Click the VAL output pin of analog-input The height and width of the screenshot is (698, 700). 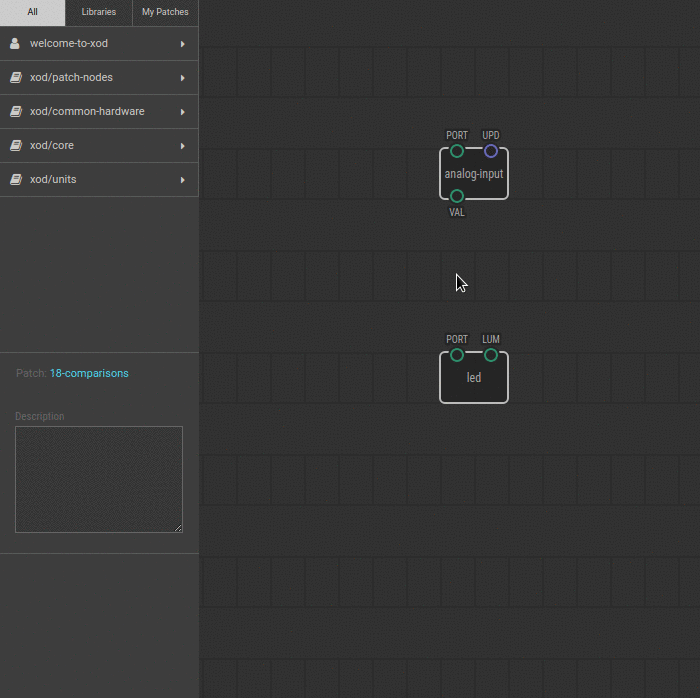[457, 196]
